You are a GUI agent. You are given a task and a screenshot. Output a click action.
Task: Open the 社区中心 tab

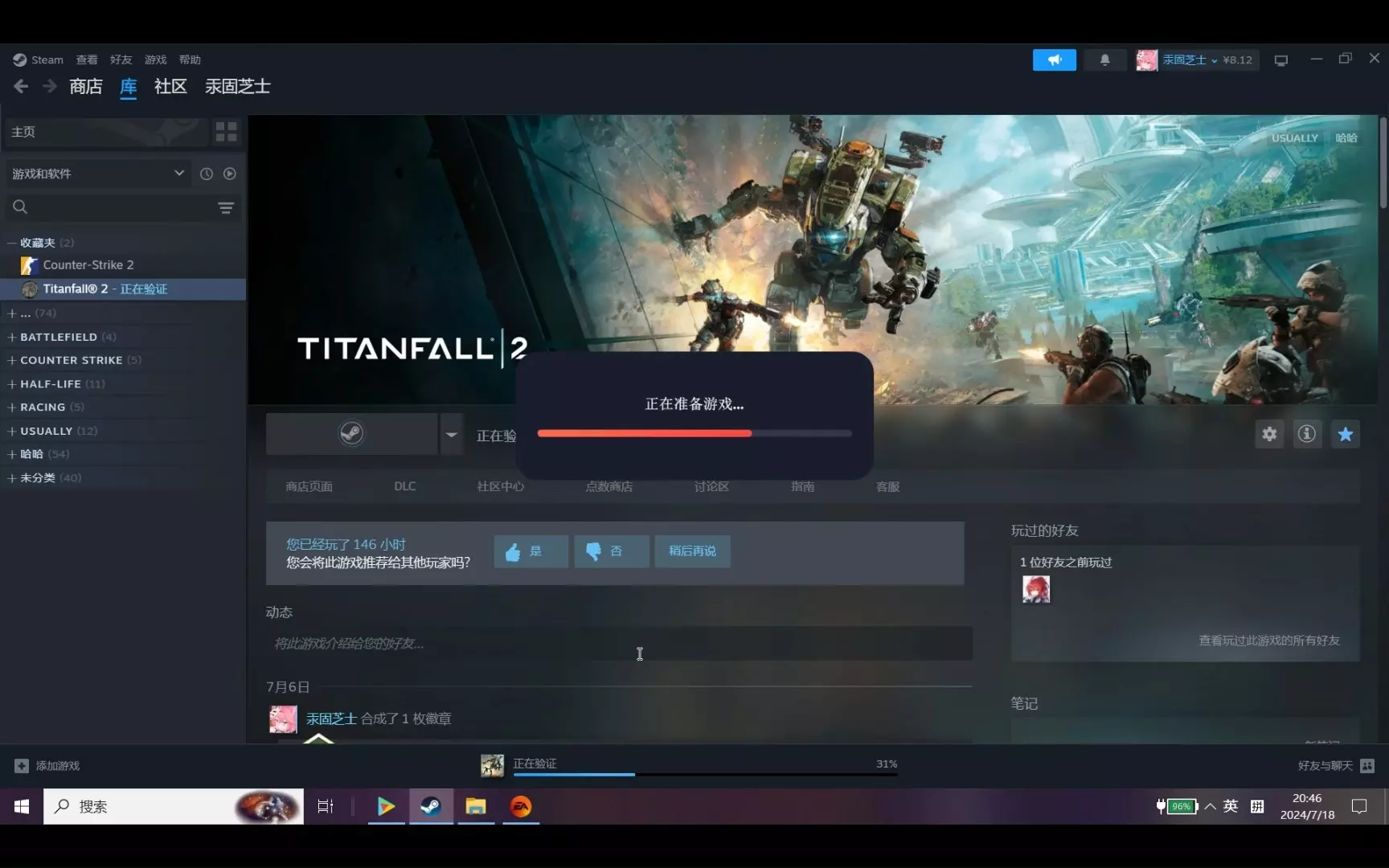pos(500,486)
